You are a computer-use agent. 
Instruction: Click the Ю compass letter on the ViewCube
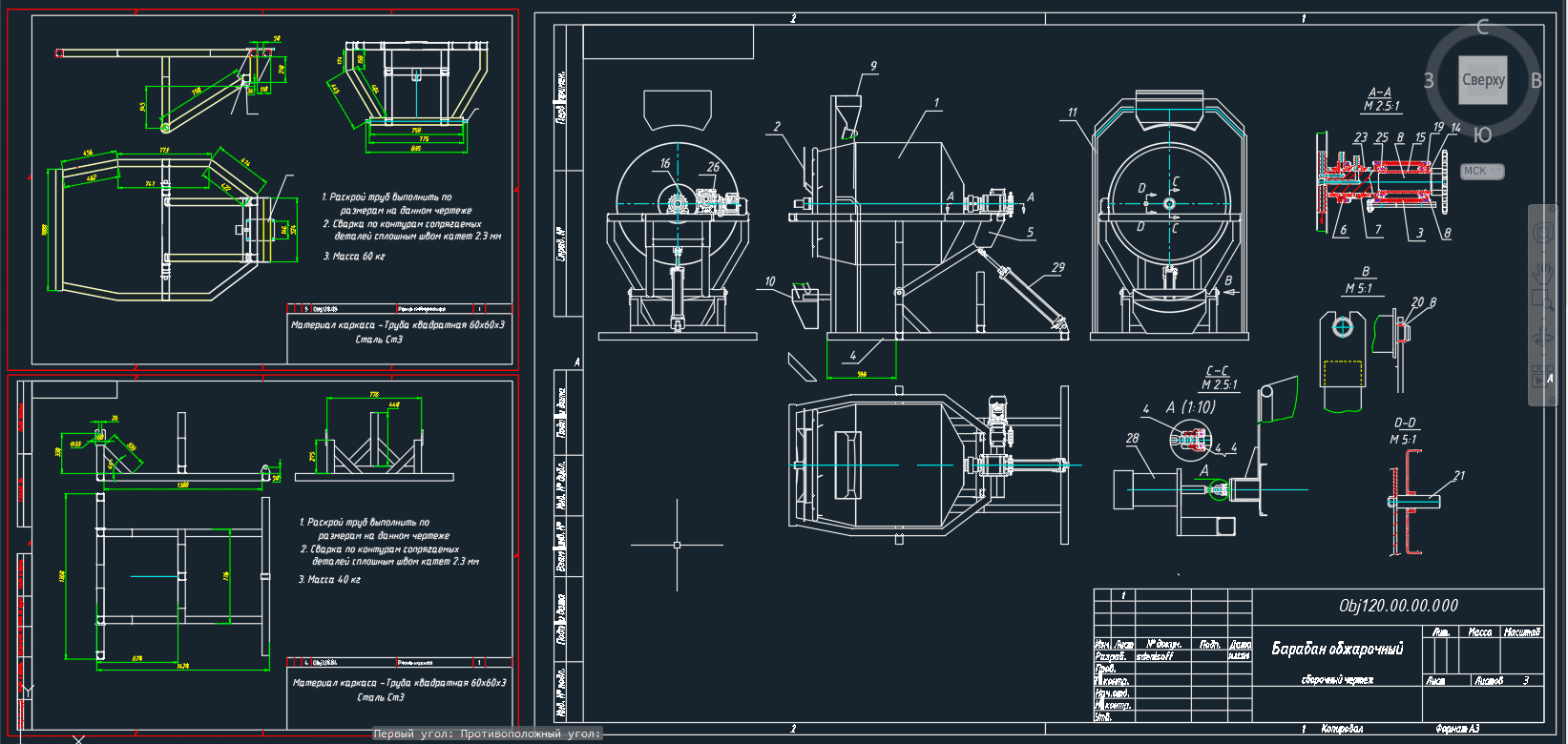tap(1483, 135)
